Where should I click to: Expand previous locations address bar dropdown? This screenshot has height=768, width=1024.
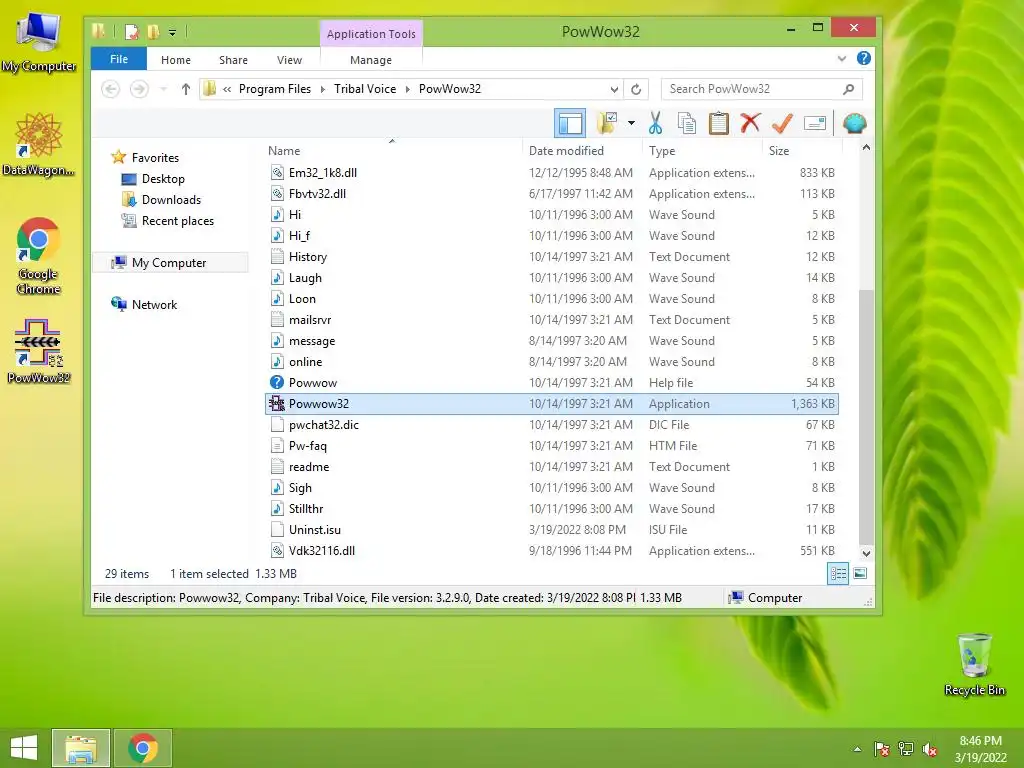coord(614,89)
